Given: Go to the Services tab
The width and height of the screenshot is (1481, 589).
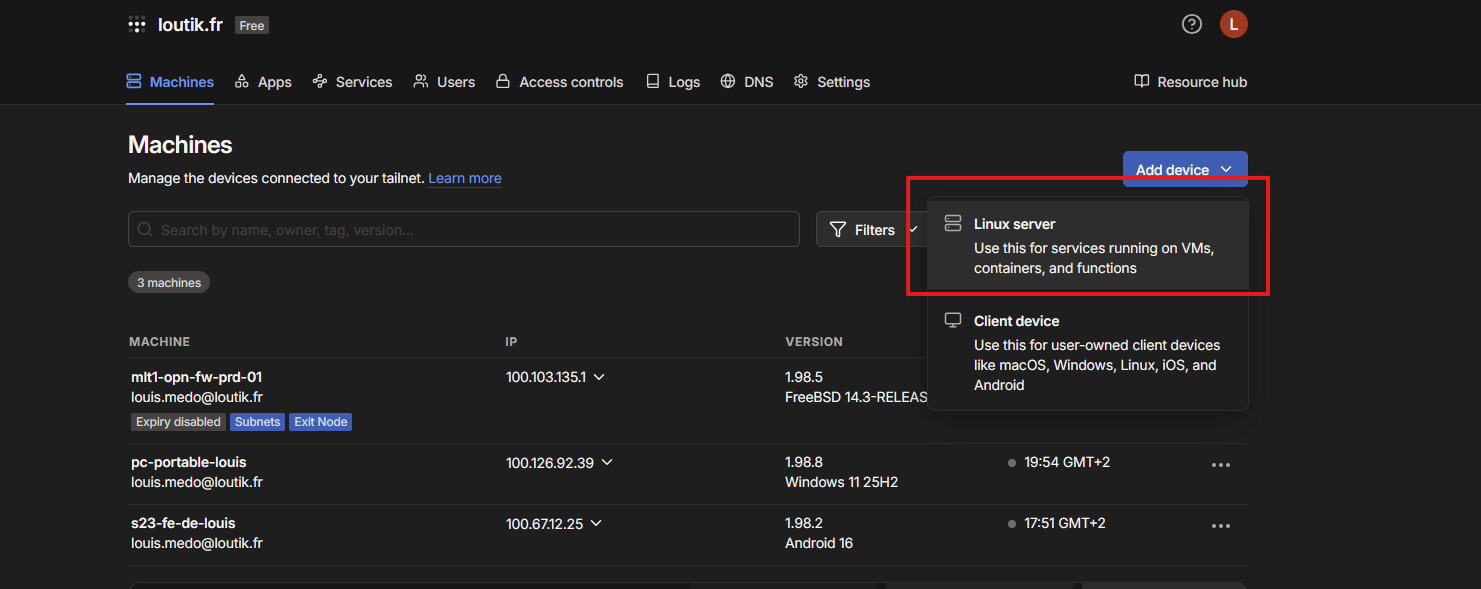Looking at the screenshot, I should coord(352,82).
